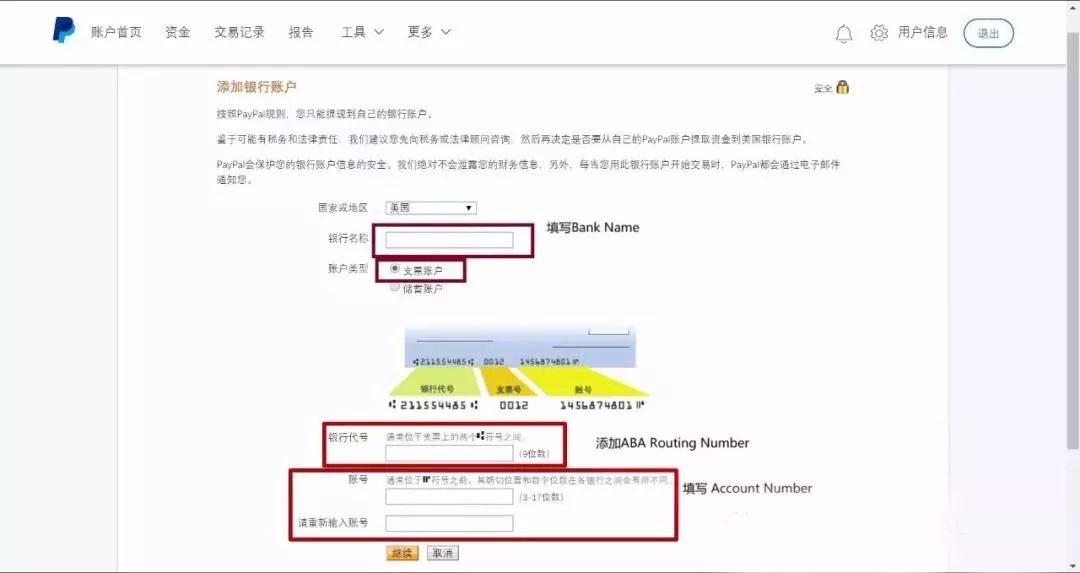The image size is (1080, 573).
Task: Click the 请重新输入账号 field
Action: coord(449,523)
